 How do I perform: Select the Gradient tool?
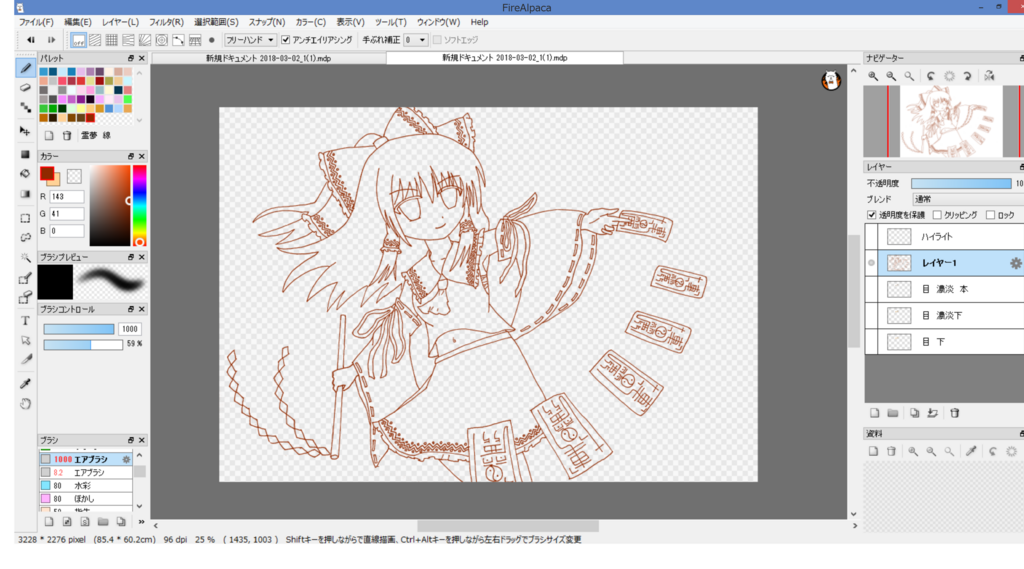[x=25, y=194]
